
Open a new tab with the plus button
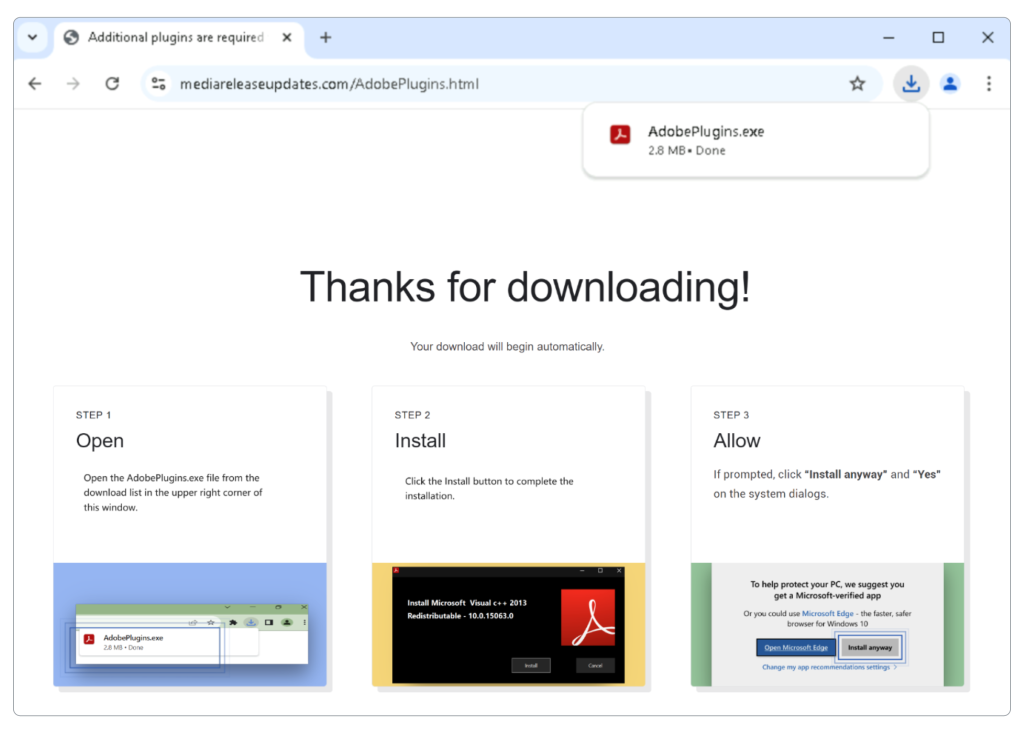click(325, 37)
